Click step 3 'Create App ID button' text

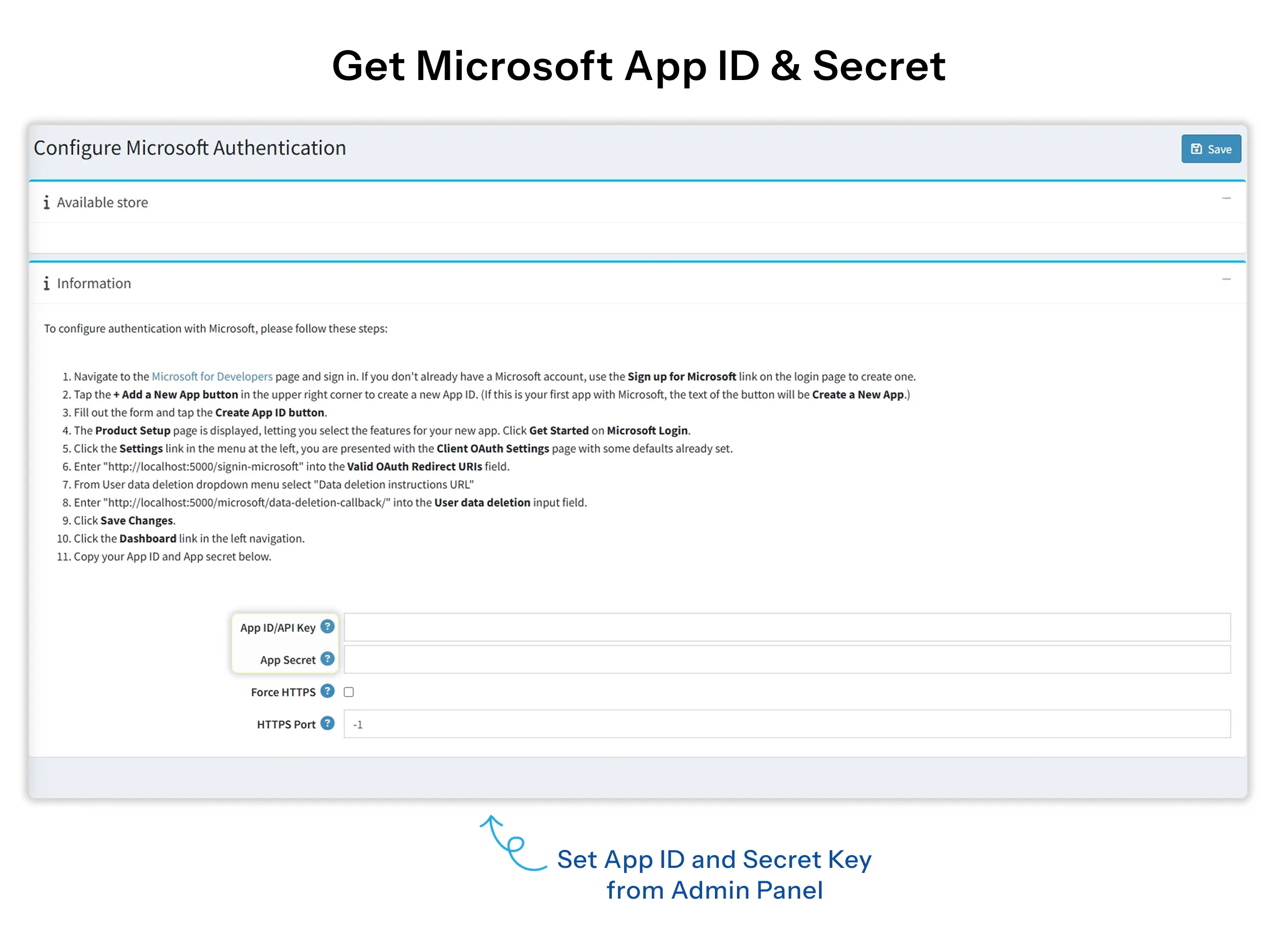tap(270, 412)
